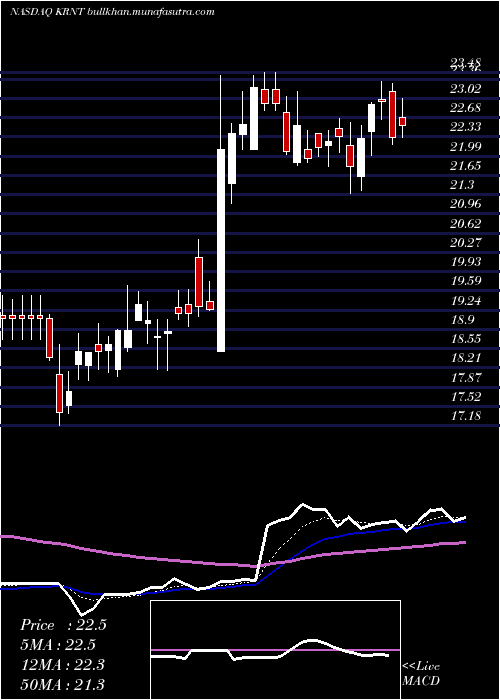Click the '<<Live MACD' label

click(421, 673)
